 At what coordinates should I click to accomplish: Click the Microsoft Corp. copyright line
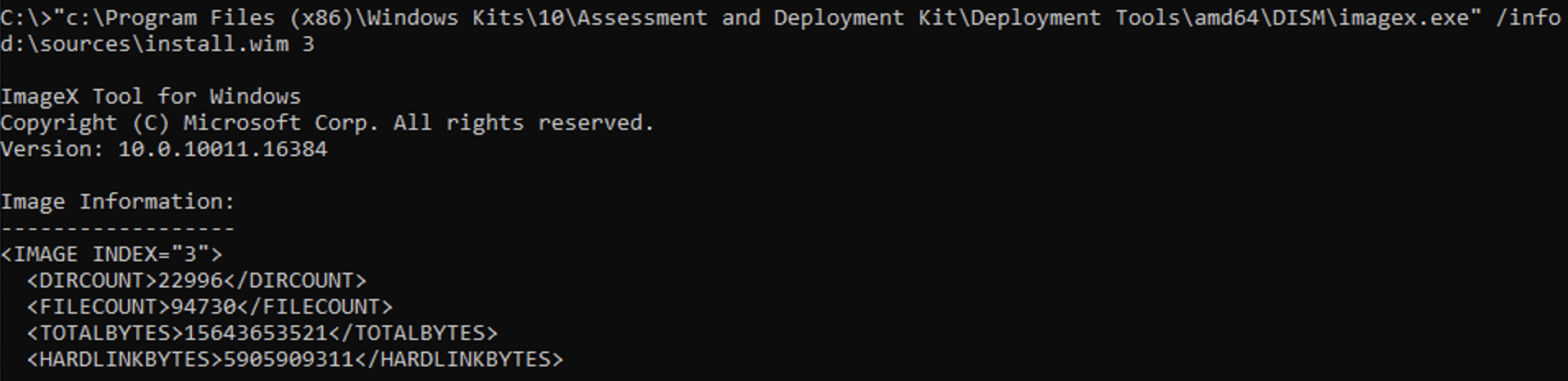coord(326,122)
